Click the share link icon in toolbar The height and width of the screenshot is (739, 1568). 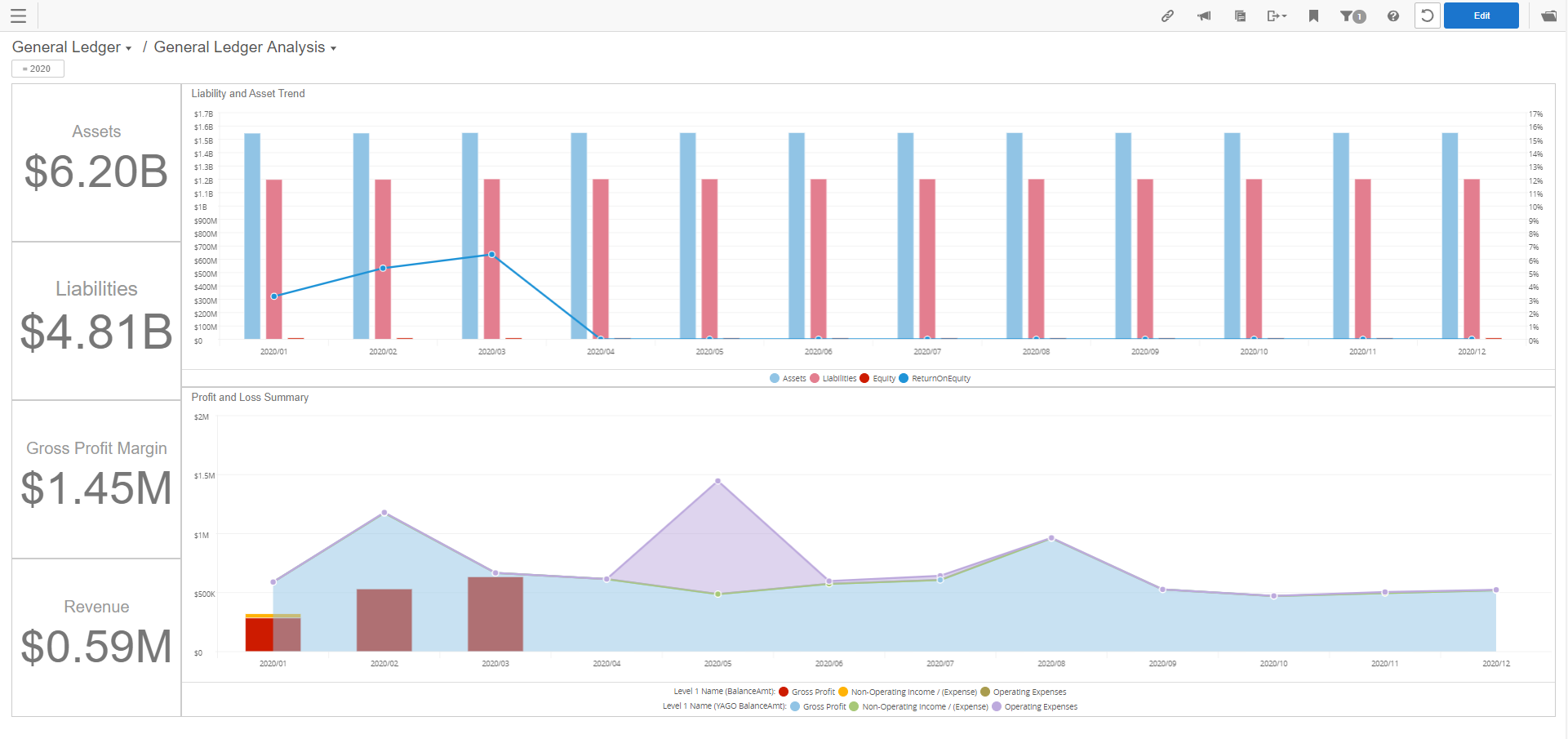1167,16
